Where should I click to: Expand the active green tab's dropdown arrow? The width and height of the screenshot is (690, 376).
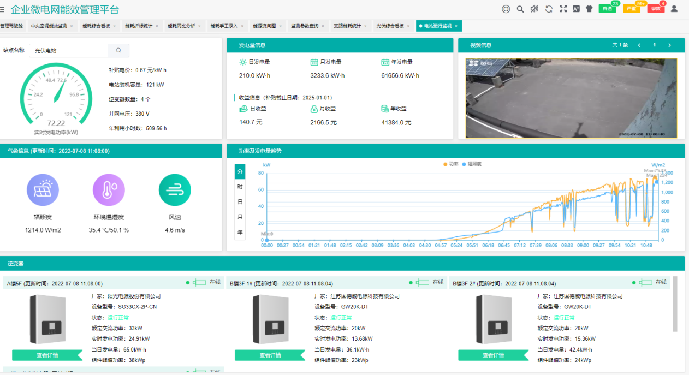pyautogui.click(x=456, y=26)
